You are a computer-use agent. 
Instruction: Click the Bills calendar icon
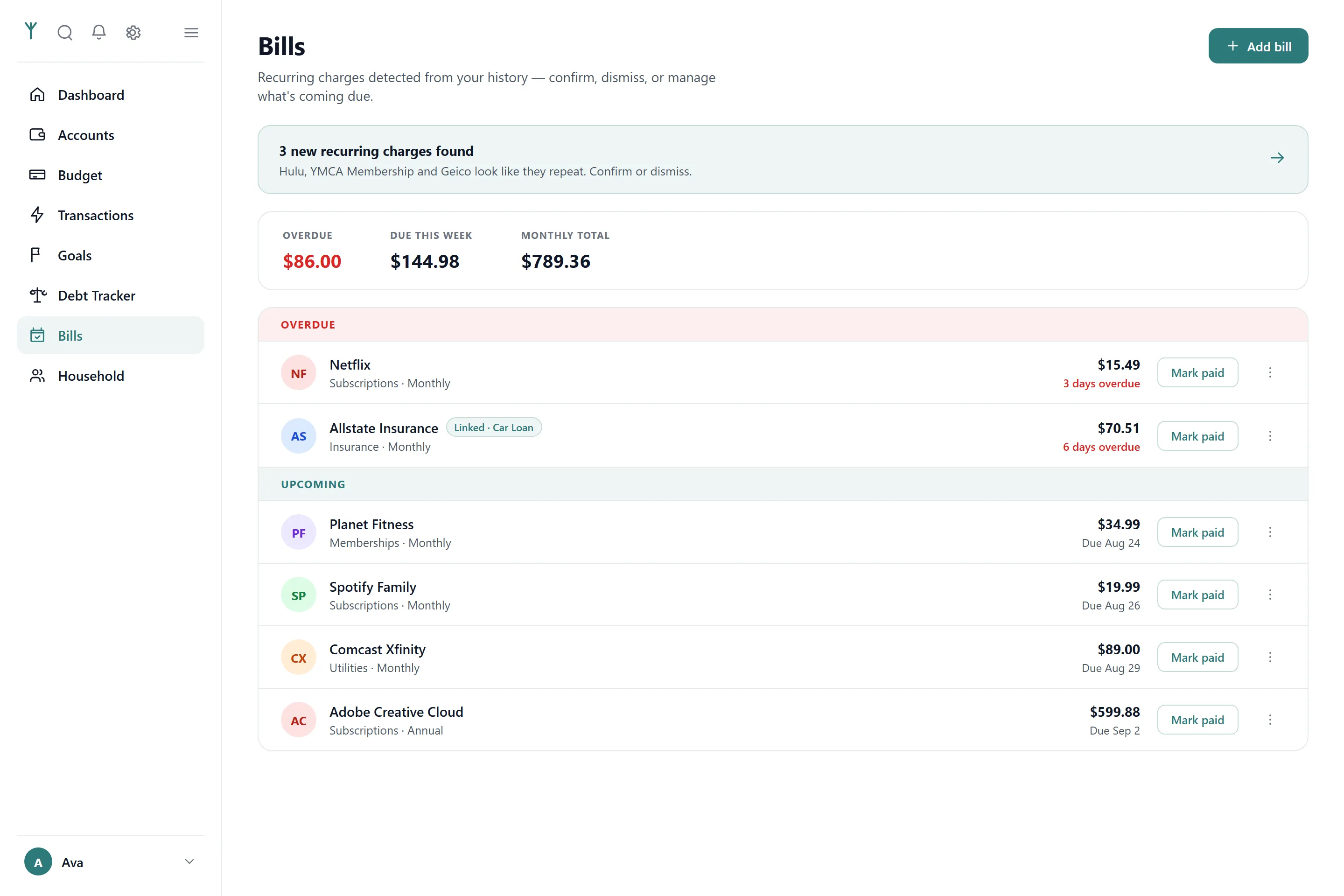37,335
